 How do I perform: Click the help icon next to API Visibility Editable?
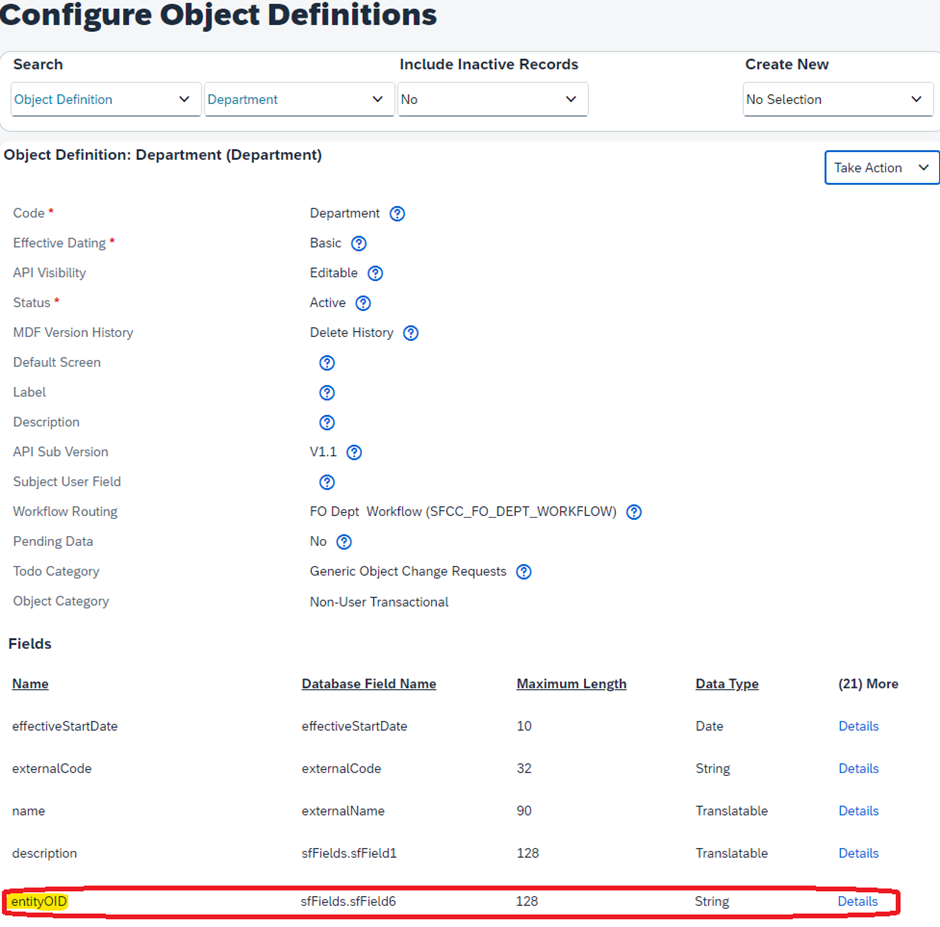pos(375,273)
